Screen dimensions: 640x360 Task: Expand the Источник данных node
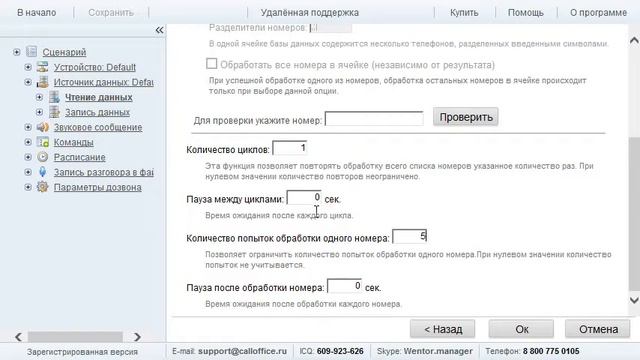28,82
